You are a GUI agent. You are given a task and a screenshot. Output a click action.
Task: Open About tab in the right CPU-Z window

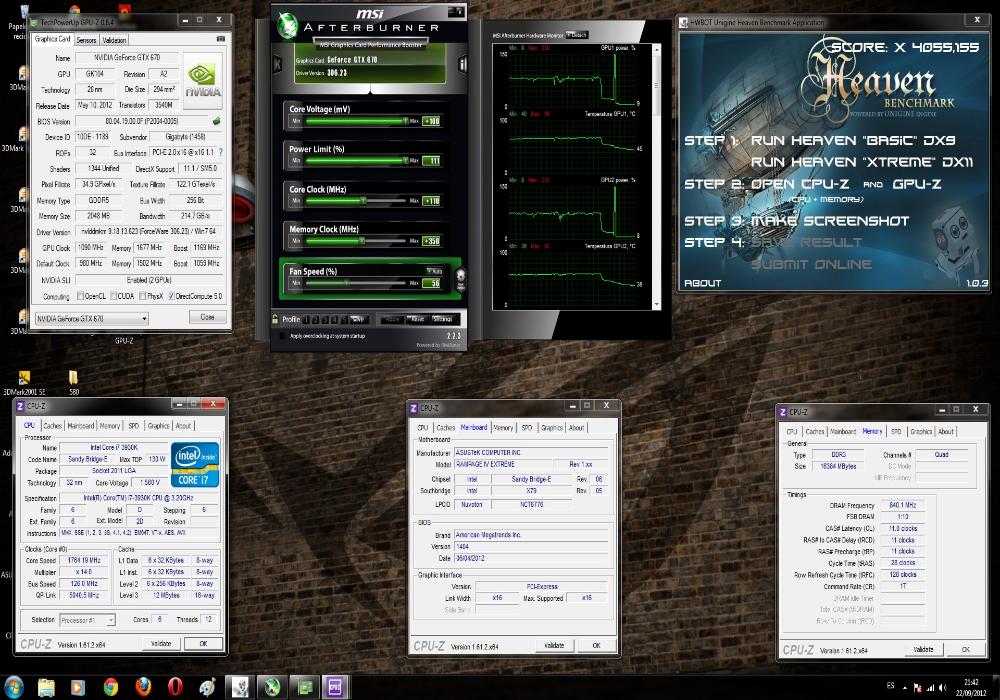946,432
